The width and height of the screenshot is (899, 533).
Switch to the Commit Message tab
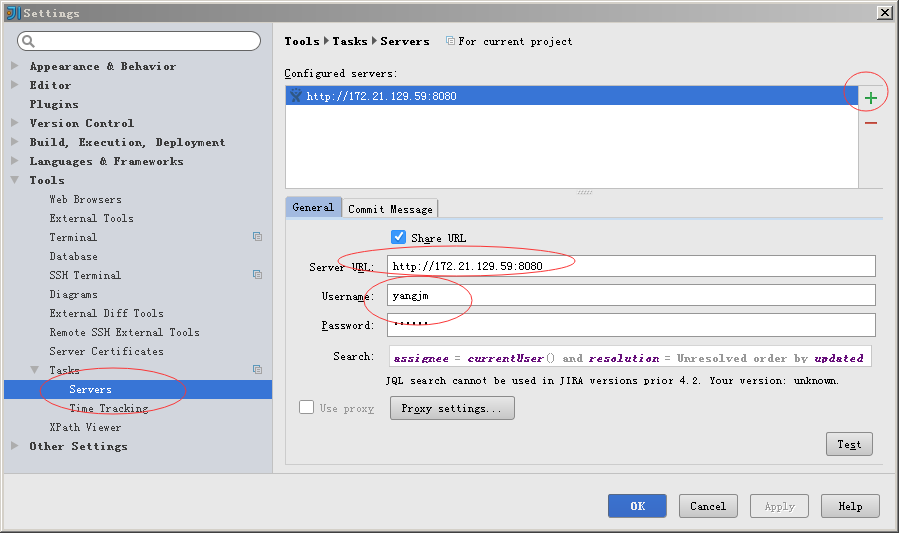pyautogui.click(x=390, y=209)
